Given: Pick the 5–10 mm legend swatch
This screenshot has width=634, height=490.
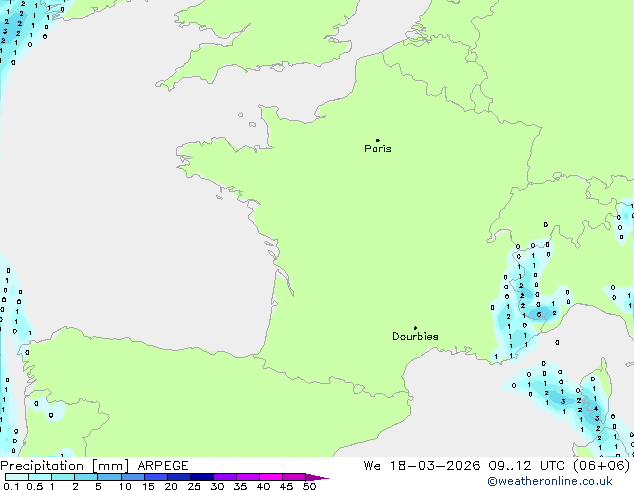Looking at the screenshot, I should [x=109, y=477].
